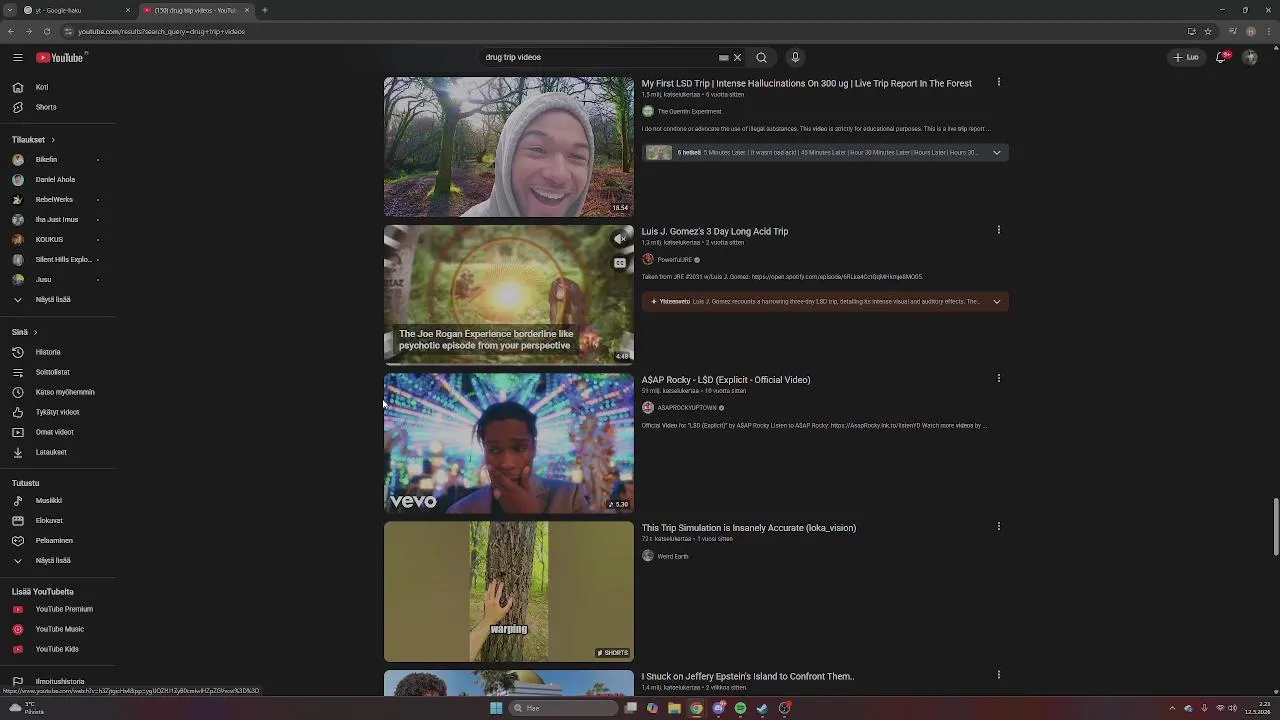Screen dimensions: 1280x720
Task: Open This Trip Simulation is Insanely Accurate title
Action: click(749, 528)
